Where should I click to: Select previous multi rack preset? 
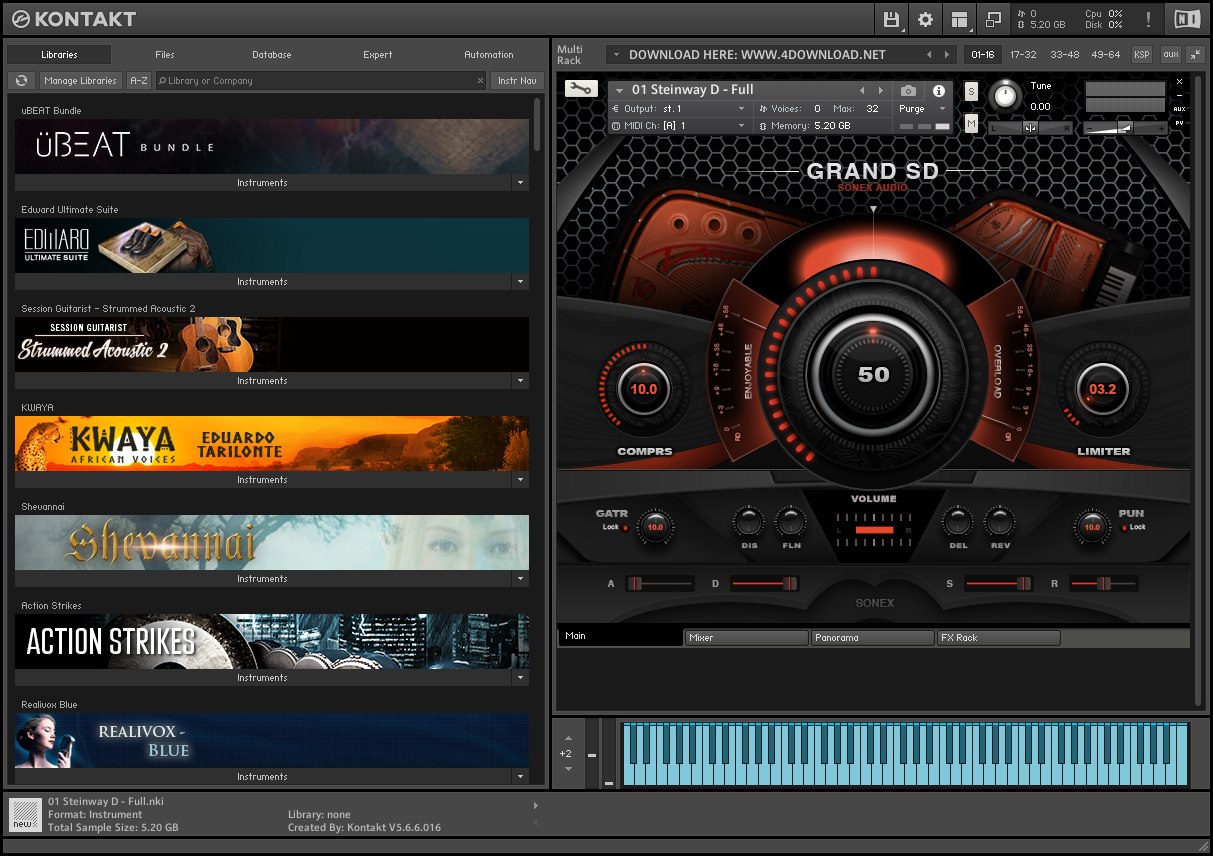click(x=929, y=54)
